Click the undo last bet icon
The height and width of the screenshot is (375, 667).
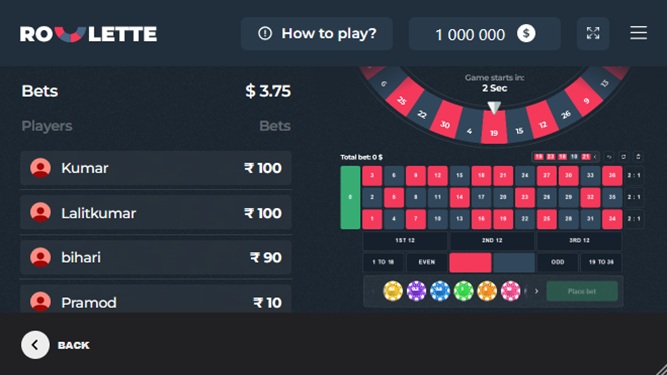(609, 157)
